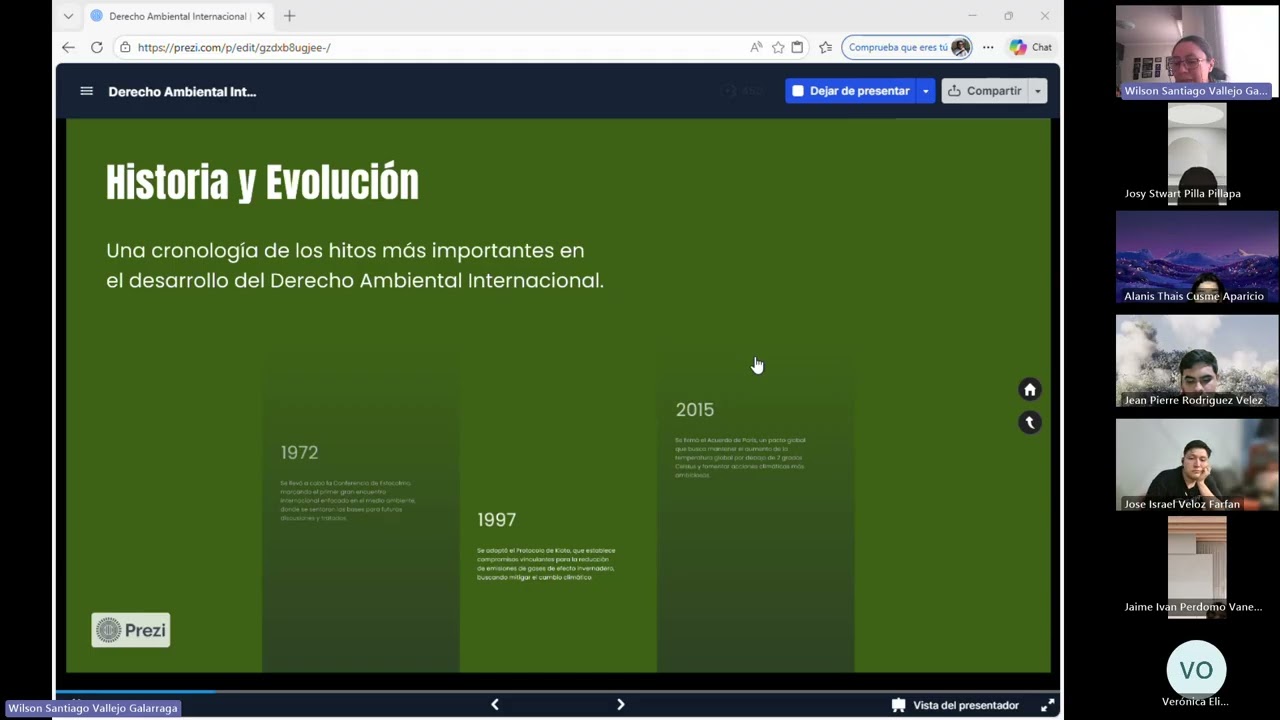Image resolution: width=1280 pixels, height=720 pixels.
Task: Click Derecho Ambiental Int... presentation title
Action: 182,91
